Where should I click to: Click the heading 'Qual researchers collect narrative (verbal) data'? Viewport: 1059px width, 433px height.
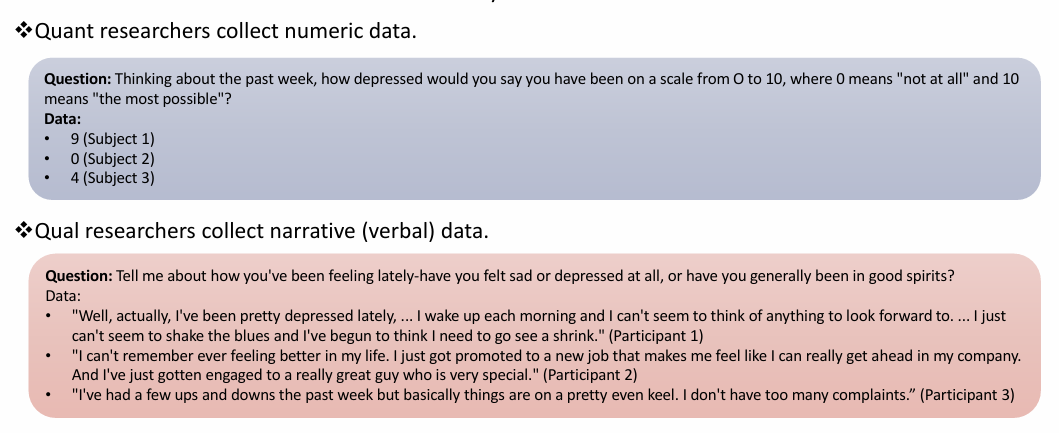click(x=262, y=233)
